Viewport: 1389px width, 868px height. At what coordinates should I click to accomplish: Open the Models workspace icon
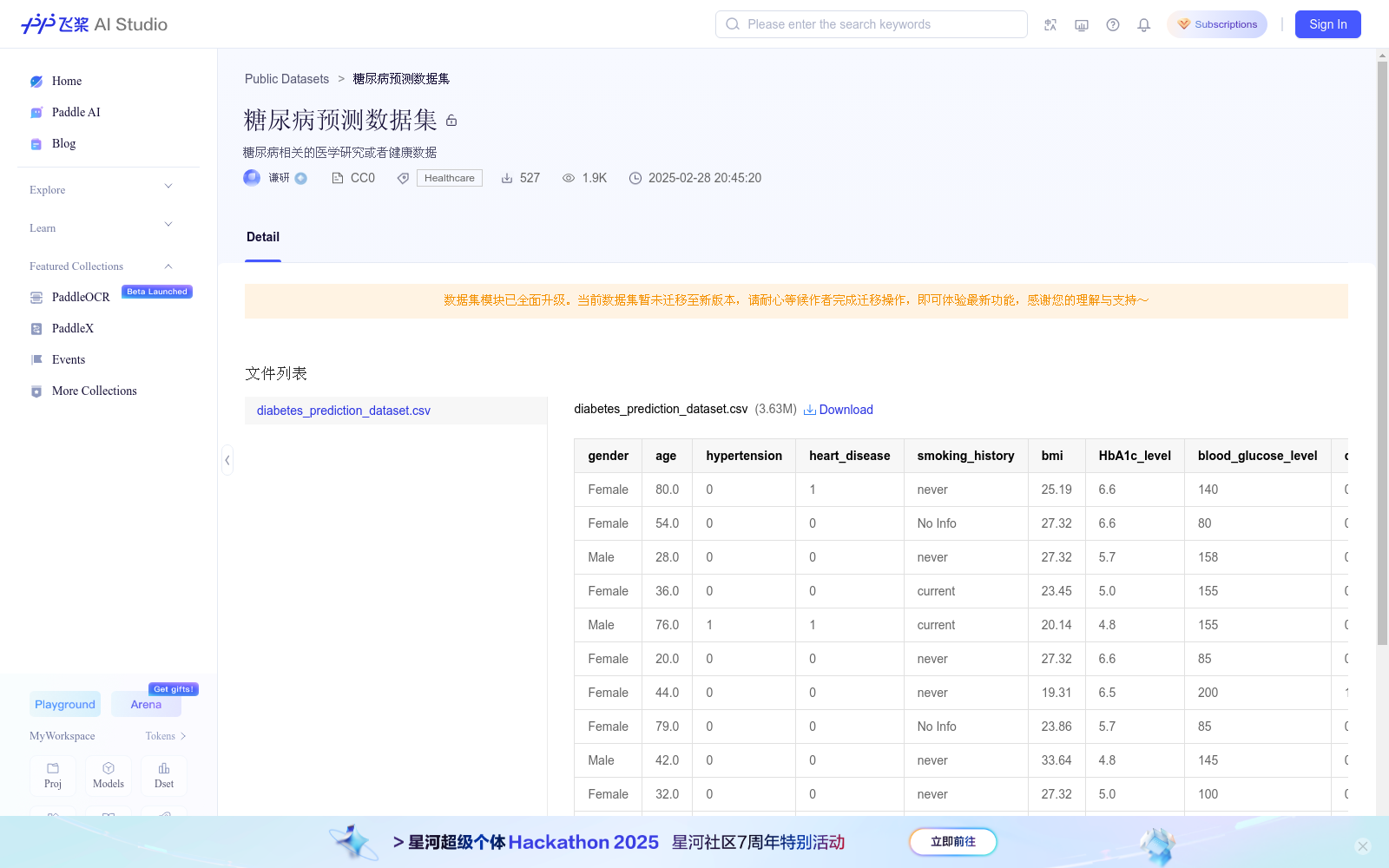point(109,775)
